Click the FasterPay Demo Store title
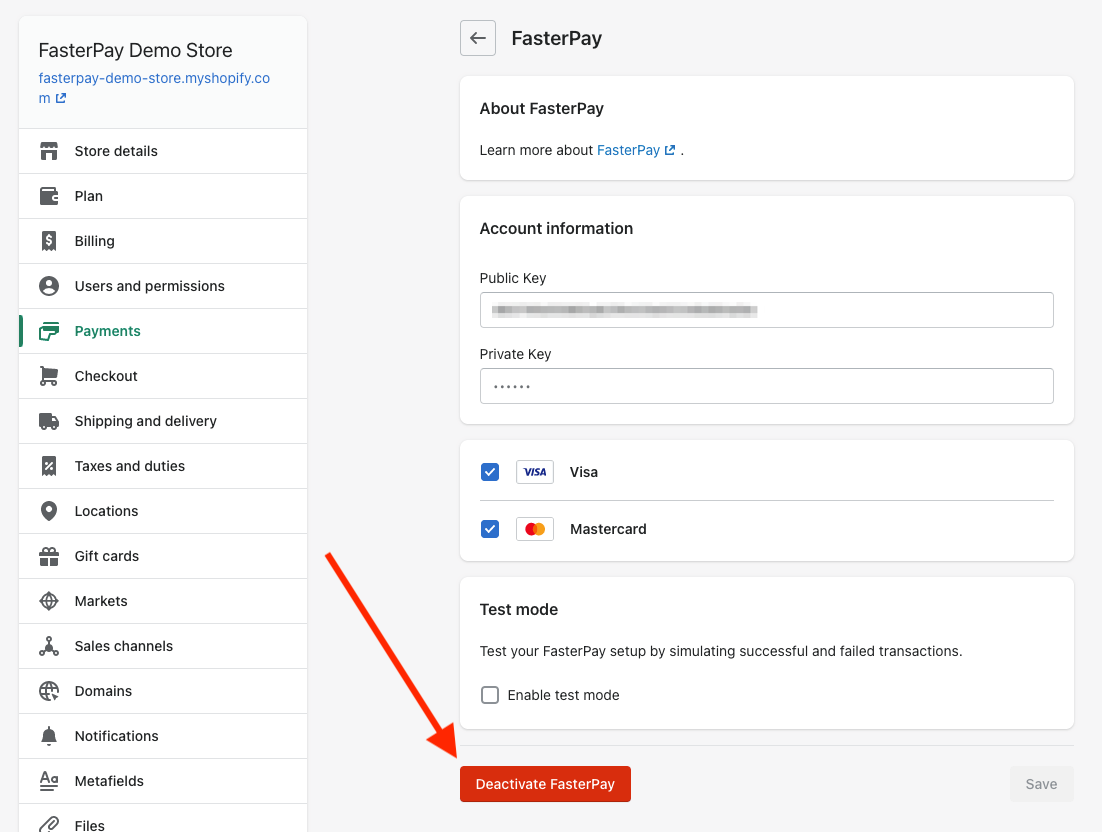 click(136, 51)
